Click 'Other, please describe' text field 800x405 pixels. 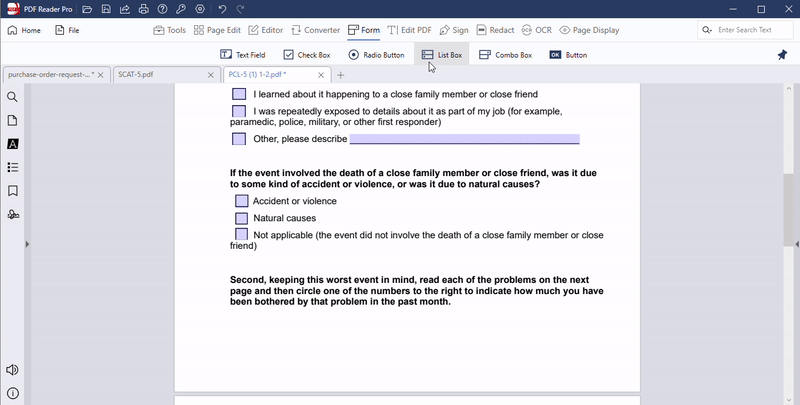point(465,139)
